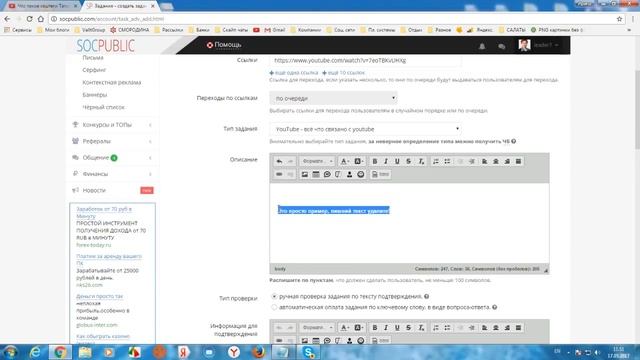Click Insert Link in the Описание editor

[x=279, y=174]
